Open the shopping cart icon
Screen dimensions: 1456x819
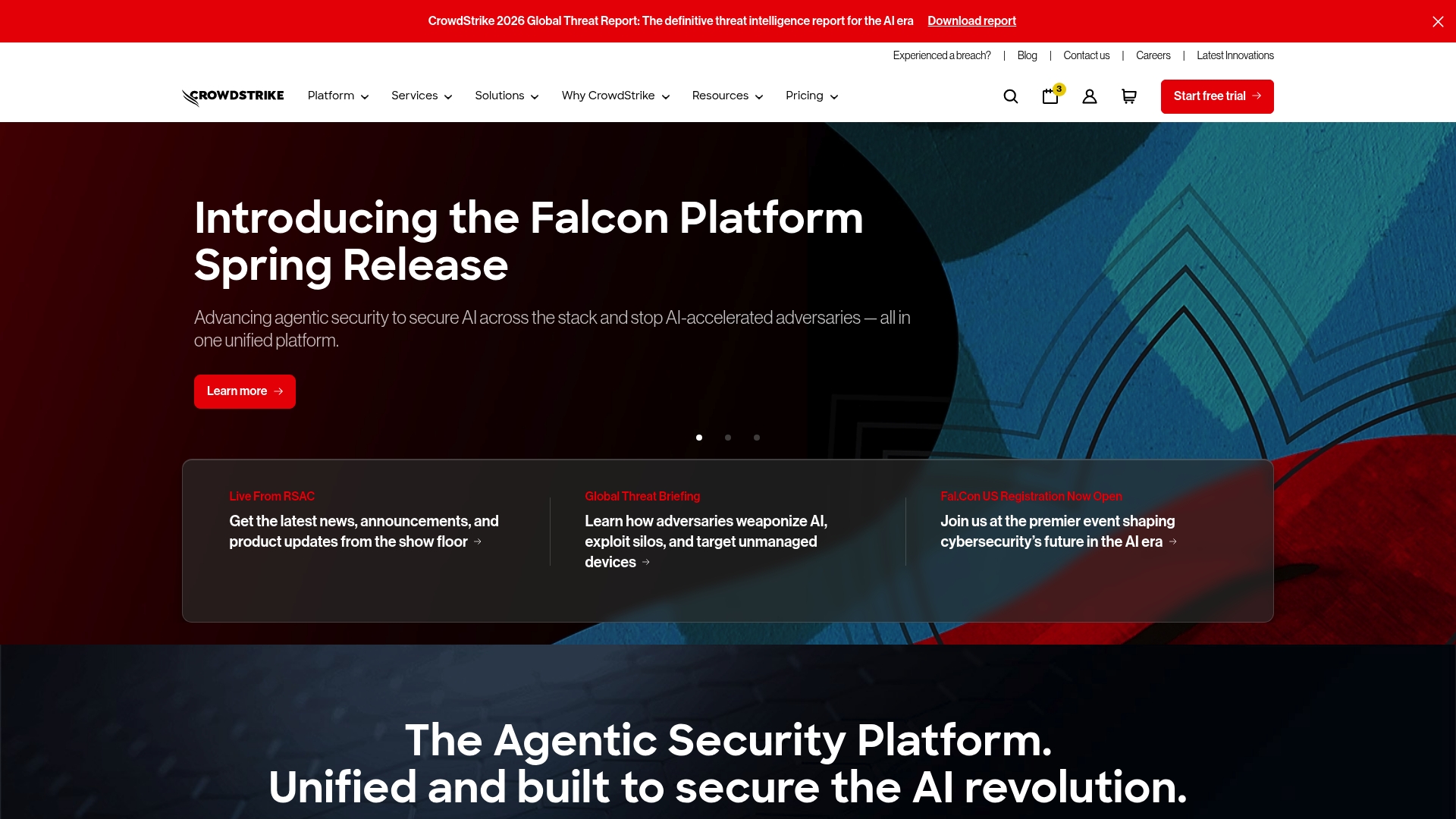tap(1129, 96)
